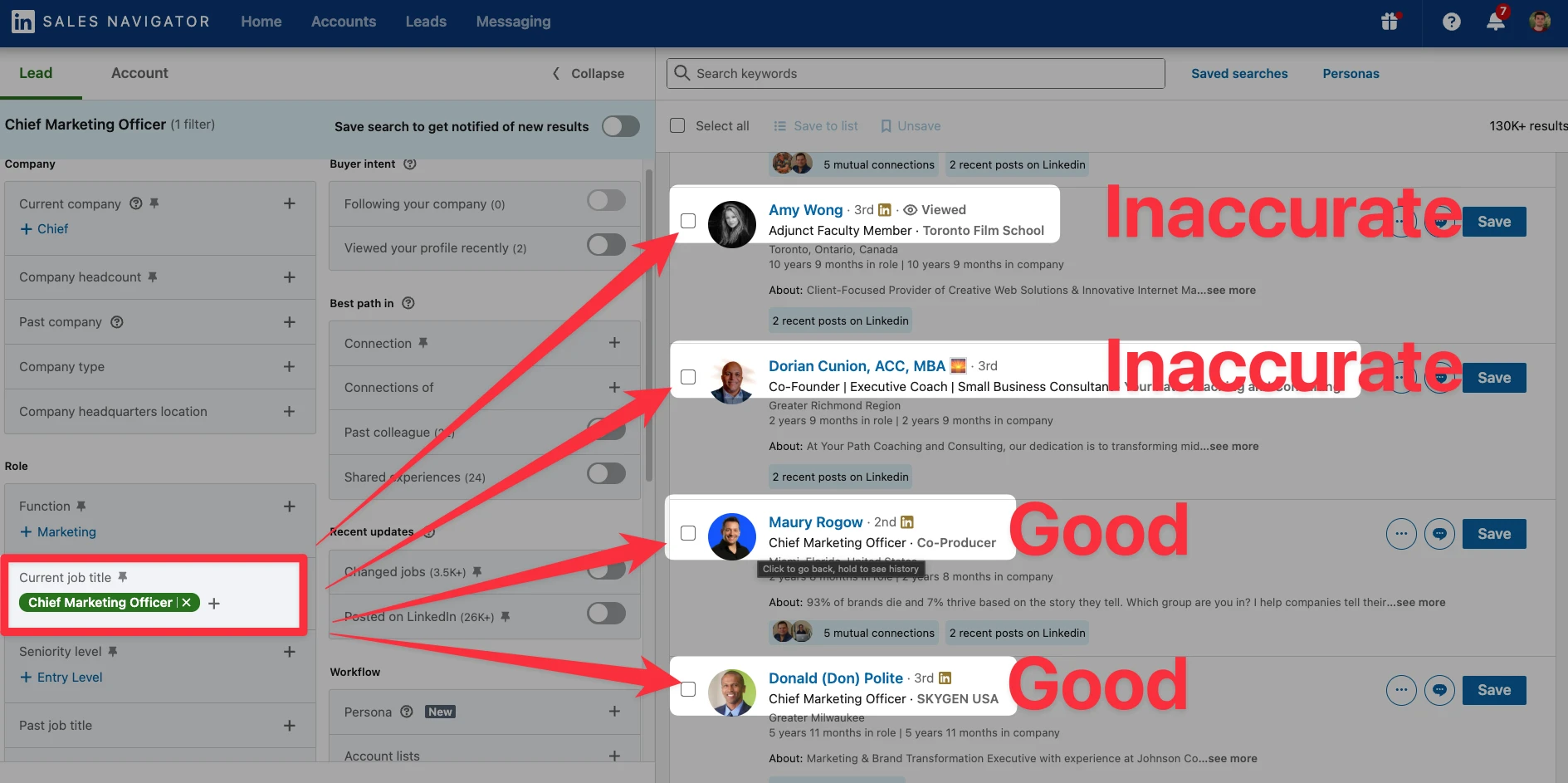Click the search magnifier icon
The image size is (1568, 783).
click(x=682, y=73)
